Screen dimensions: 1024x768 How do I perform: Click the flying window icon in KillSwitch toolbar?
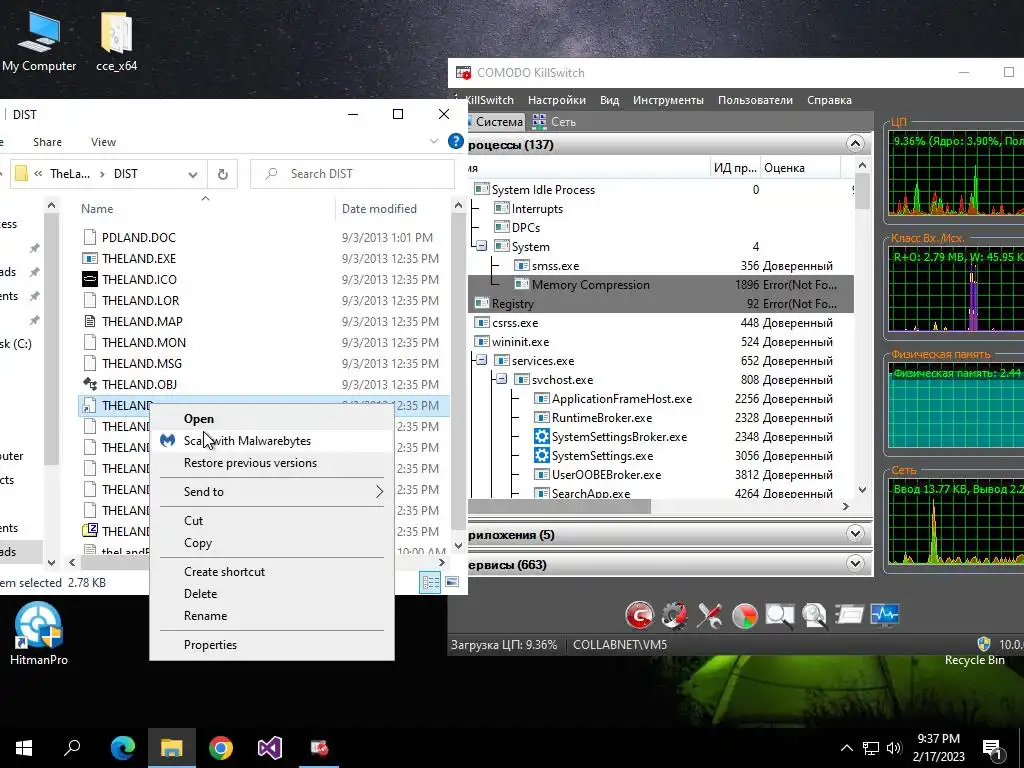coord(850,614)
